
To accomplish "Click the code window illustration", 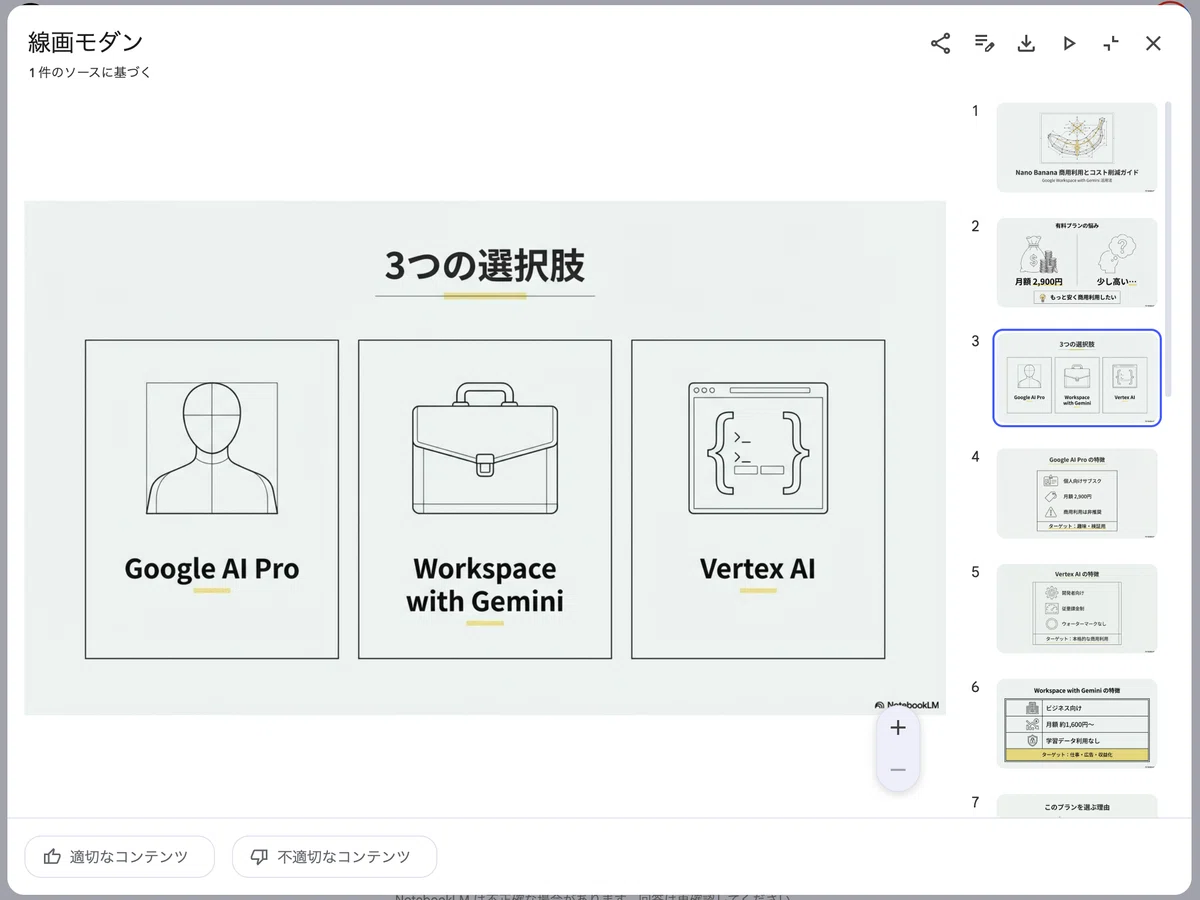I will (x=758, y=447).
